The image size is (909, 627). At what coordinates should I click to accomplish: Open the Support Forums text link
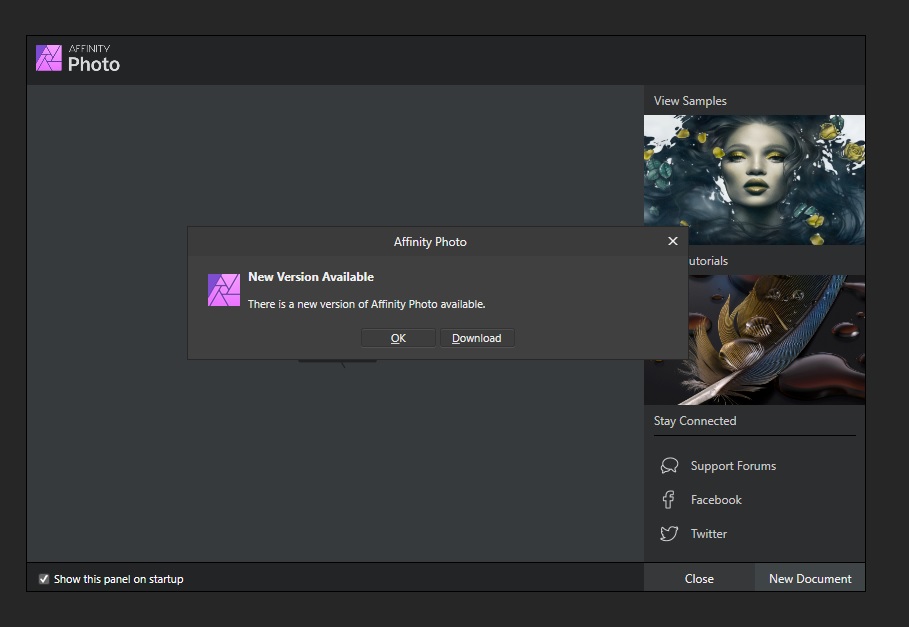click(x=733, y=466)
